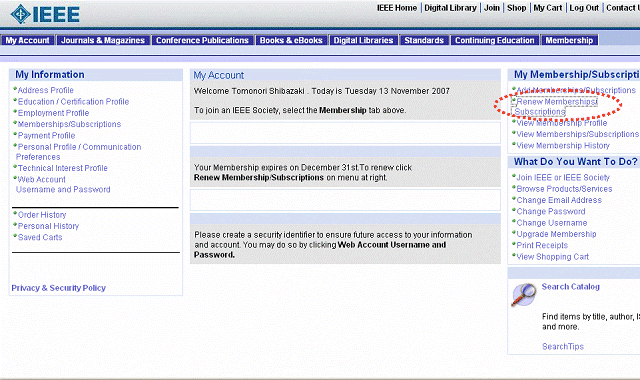Image resolution: width=640 pixels, height=380 pixels.
Task: View My Cart in the header
Action: tap(548, 8)
